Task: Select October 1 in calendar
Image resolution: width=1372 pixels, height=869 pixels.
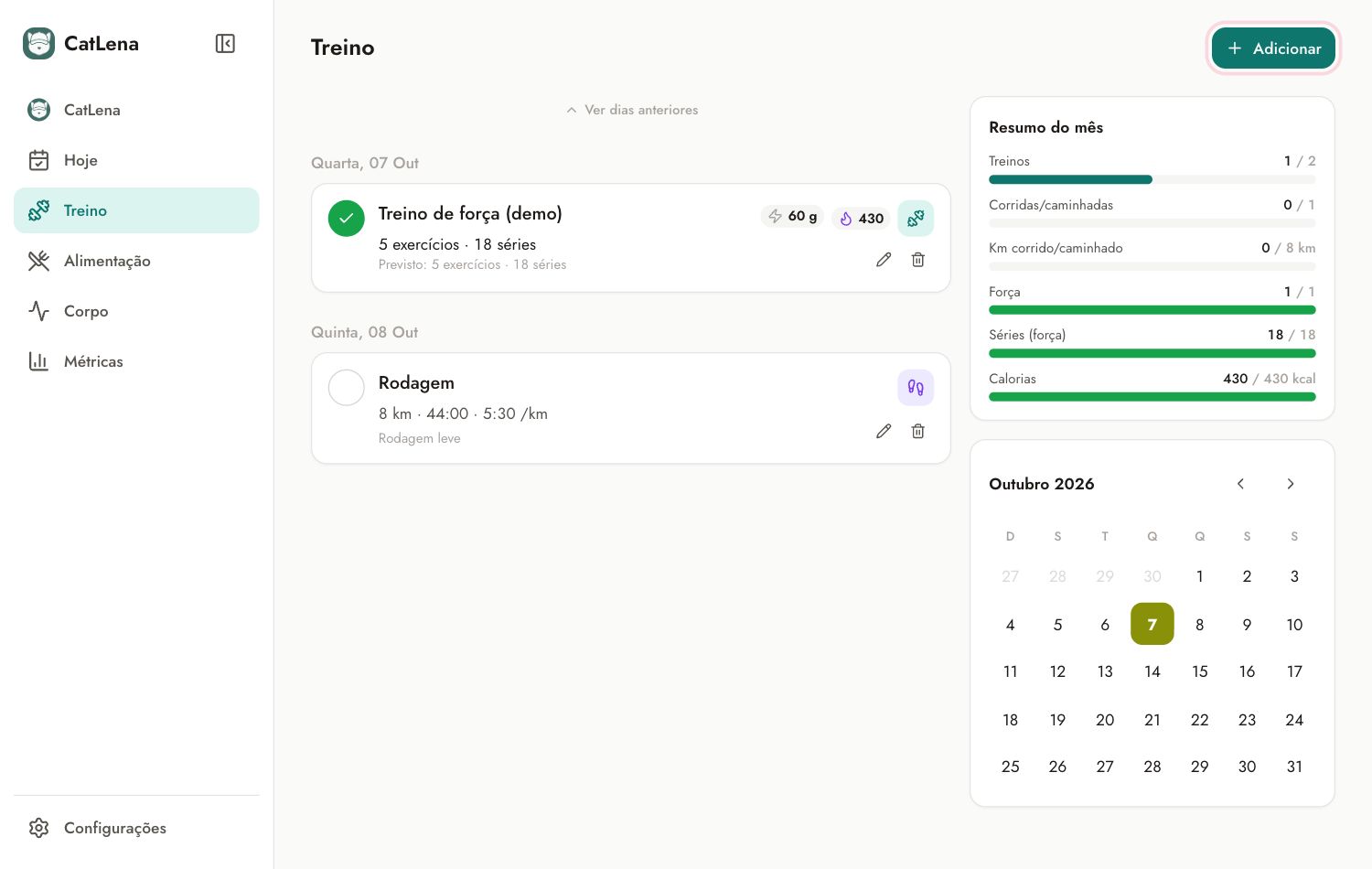Action: pos(1200,576)
